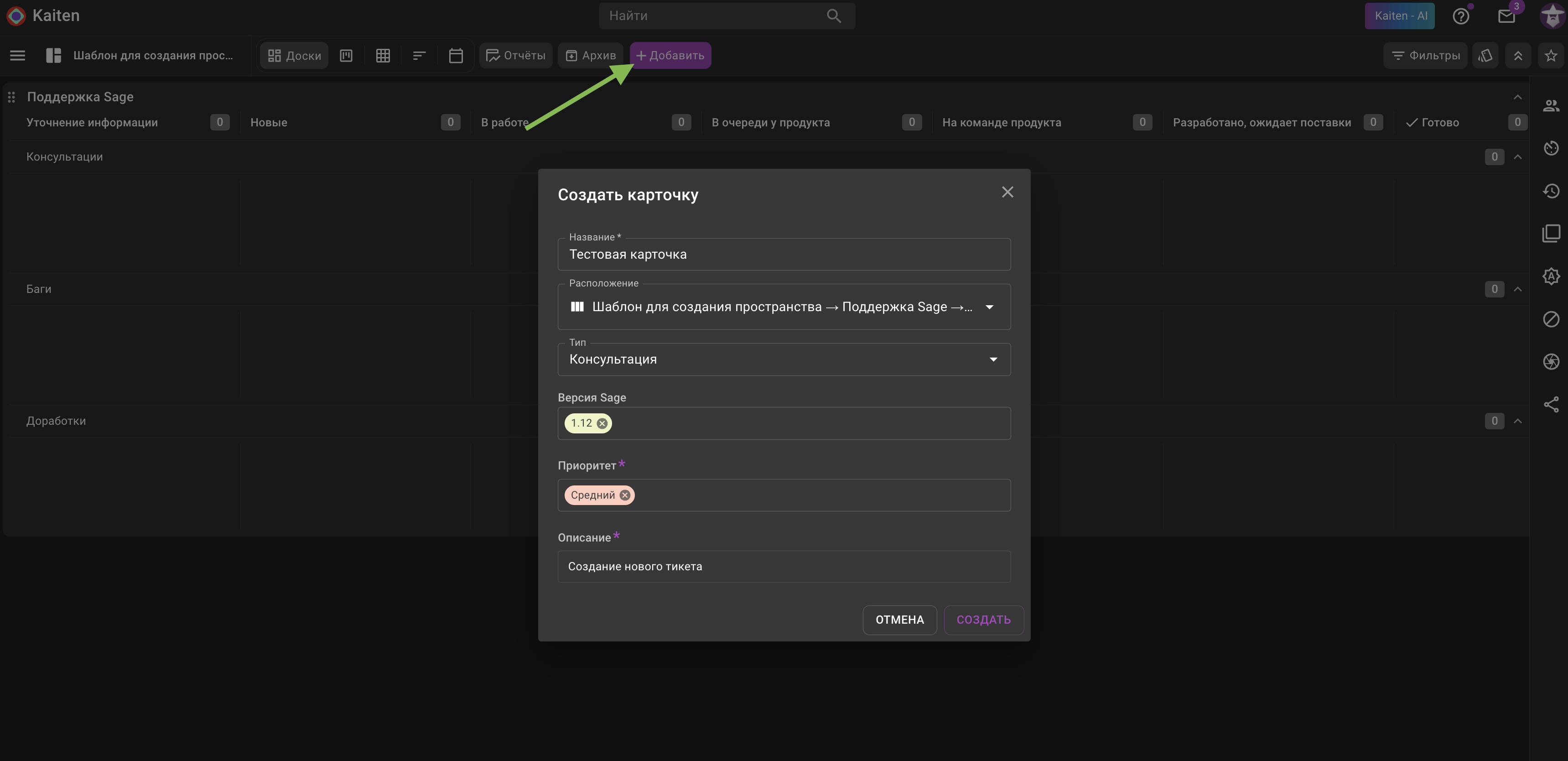Screen dimensions: 1568x761
Task: Remove the 1.12 version tag
Action: tap(602, 423)
